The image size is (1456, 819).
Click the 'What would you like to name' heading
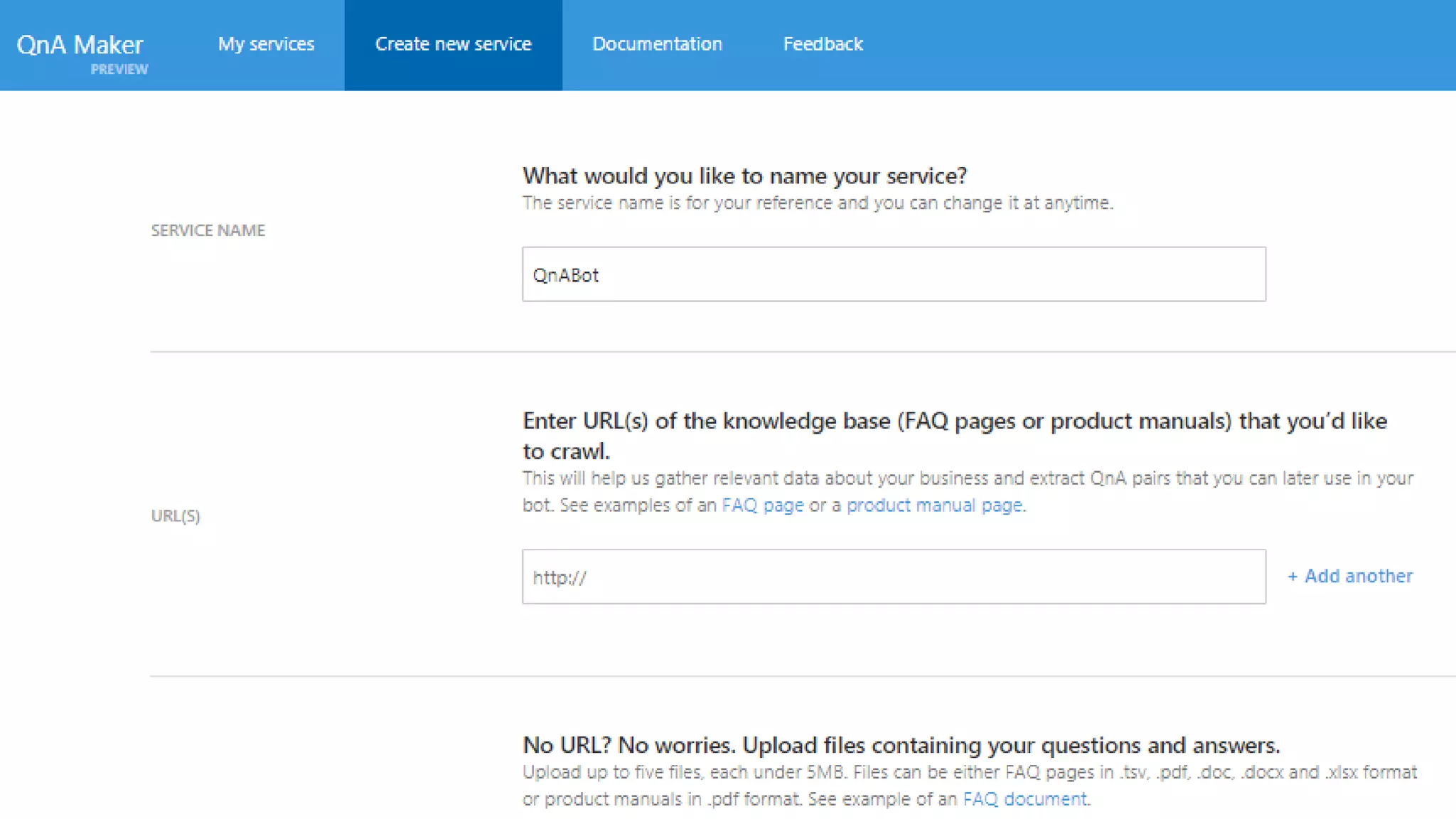[x=744, y=176]
